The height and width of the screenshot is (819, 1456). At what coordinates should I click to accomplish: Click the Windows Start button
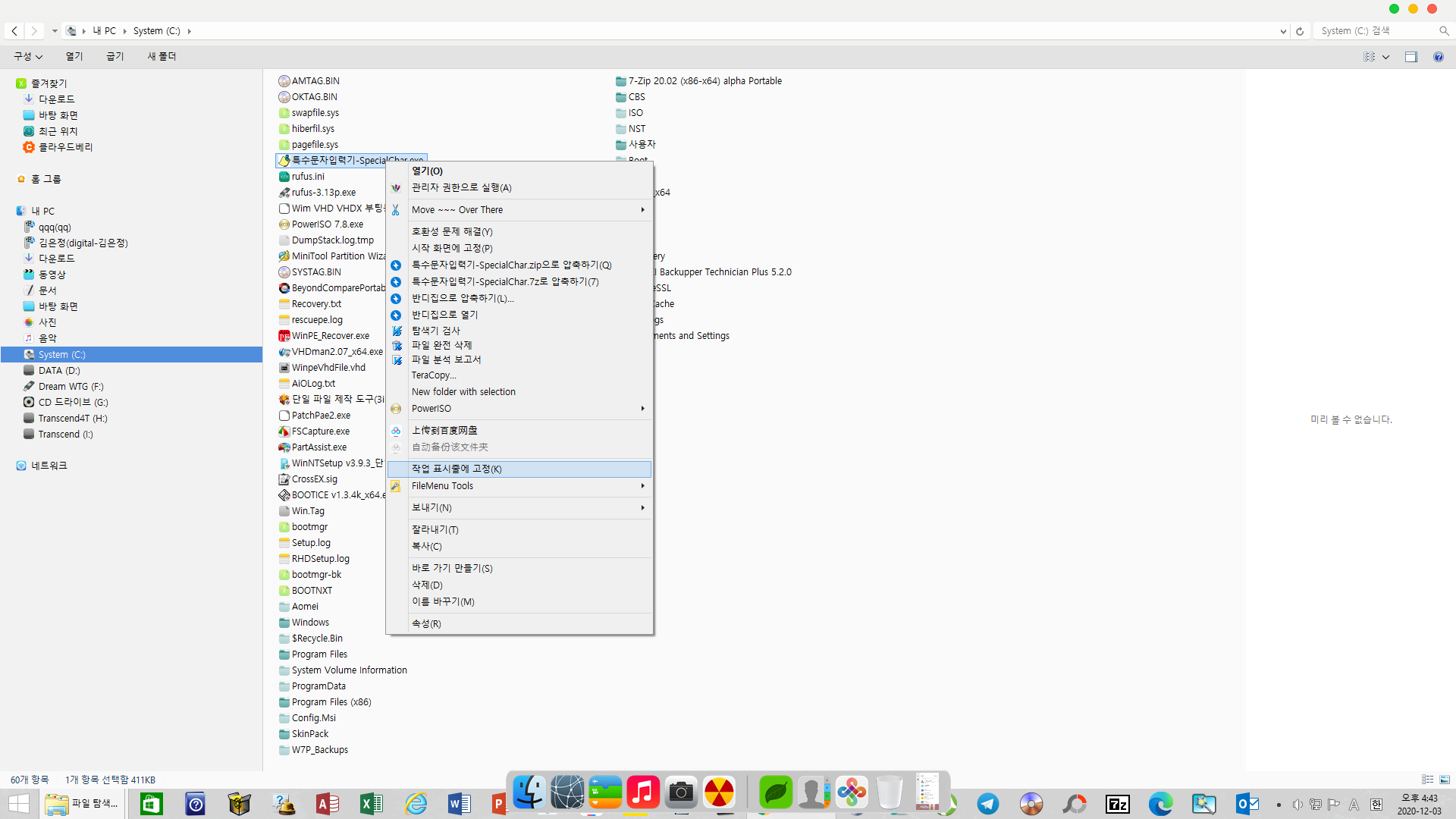pos(19,804)
